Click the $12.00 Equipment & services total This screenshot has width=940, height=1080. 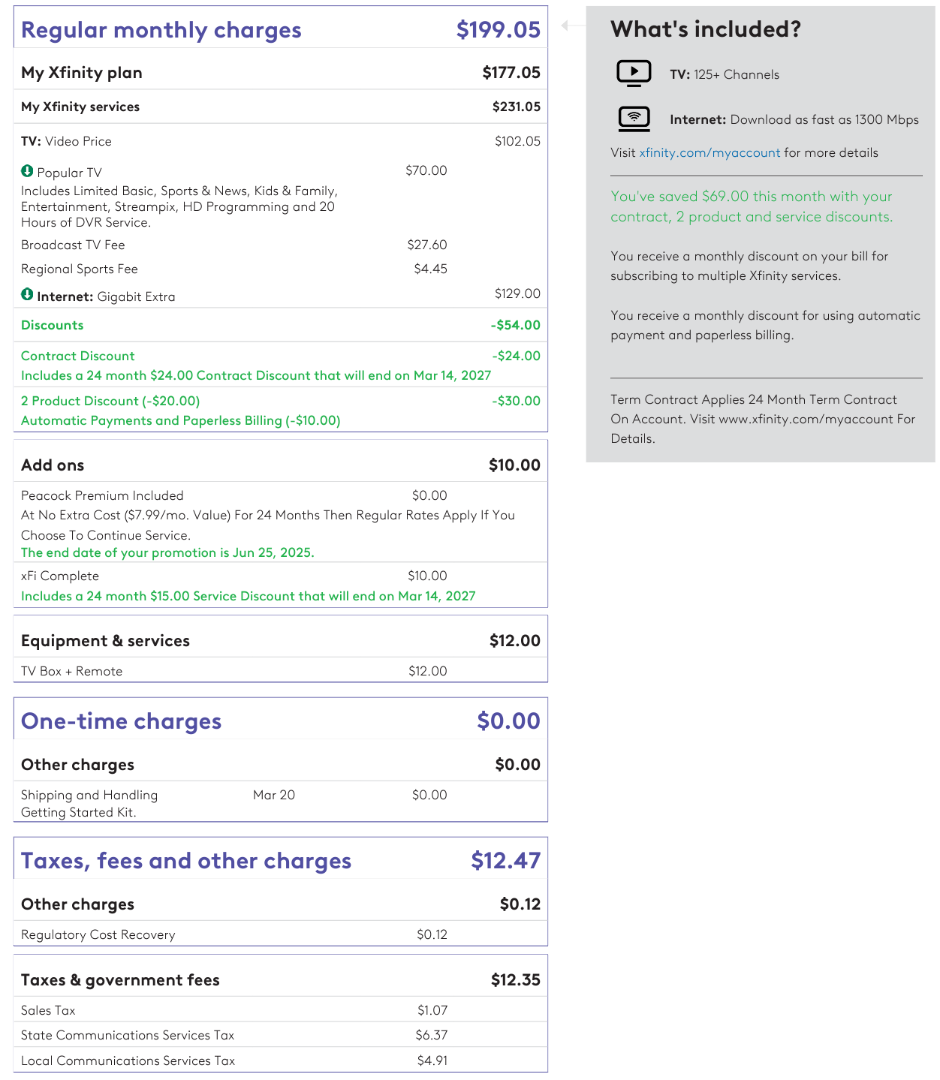click(x=515, y=641)
